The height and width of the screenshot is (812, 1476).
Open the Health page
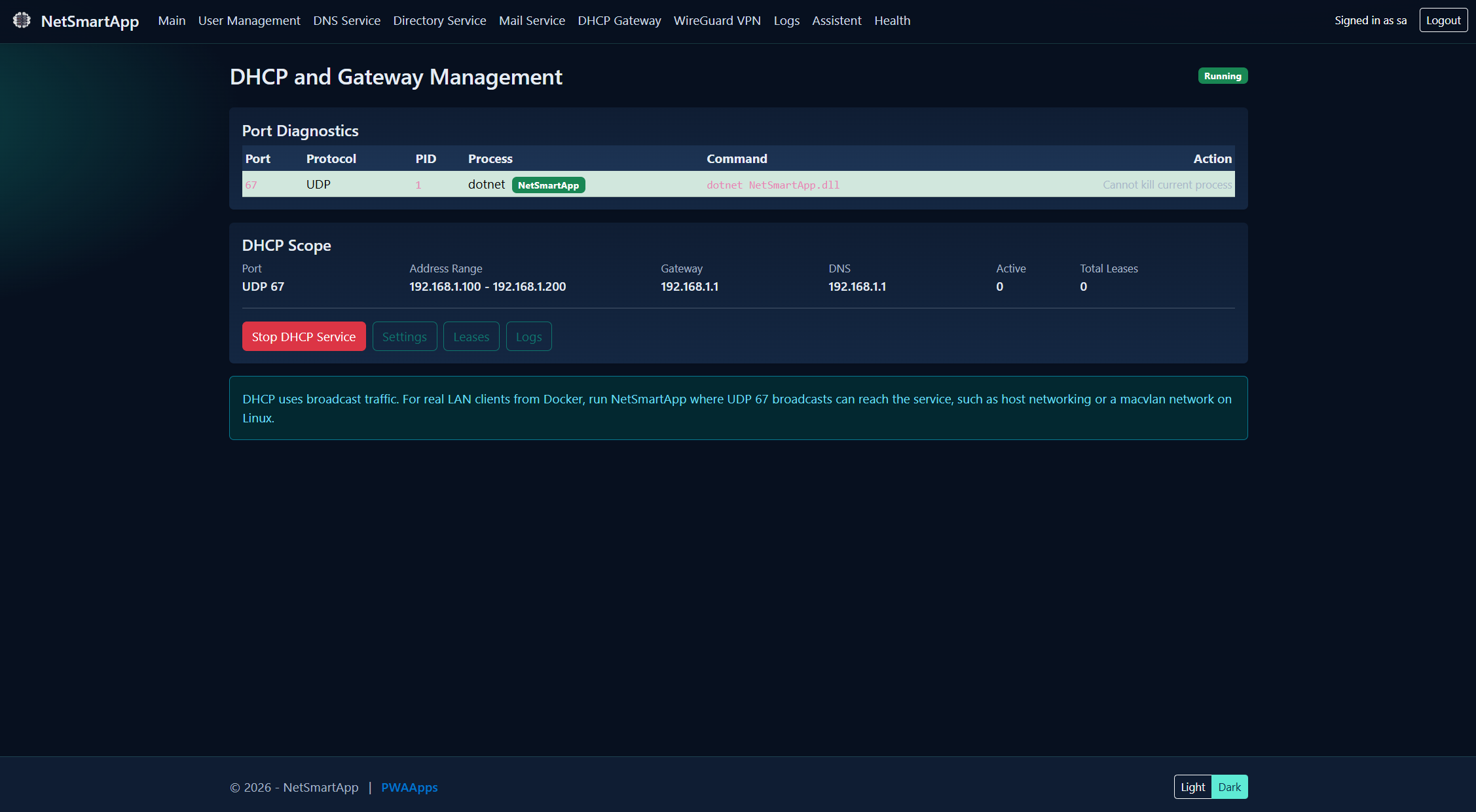(892, 20)
